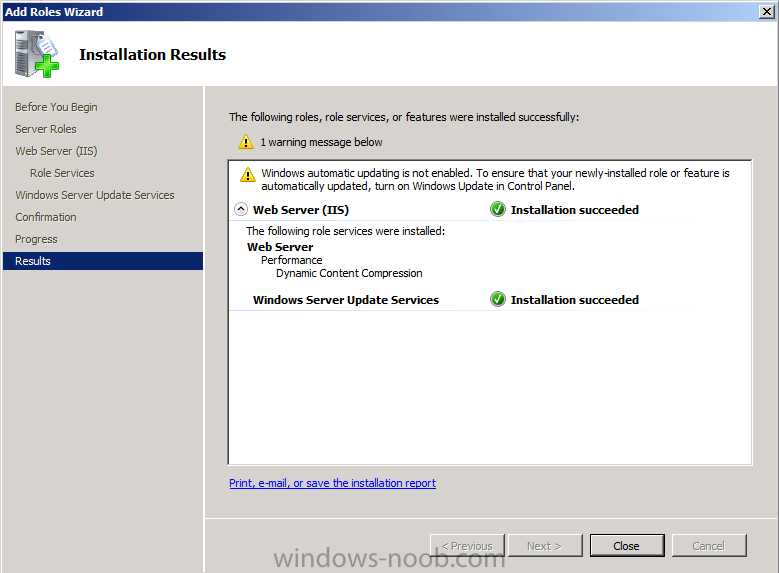Click the disabled Next button
This screenshot has width=779, height=573.
click(545, 546)
